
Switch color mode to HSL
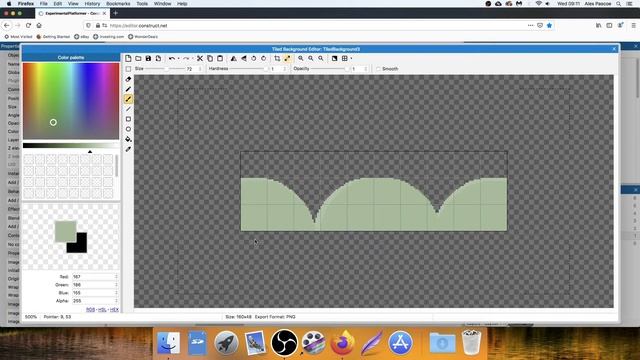[x=102, y=310]
